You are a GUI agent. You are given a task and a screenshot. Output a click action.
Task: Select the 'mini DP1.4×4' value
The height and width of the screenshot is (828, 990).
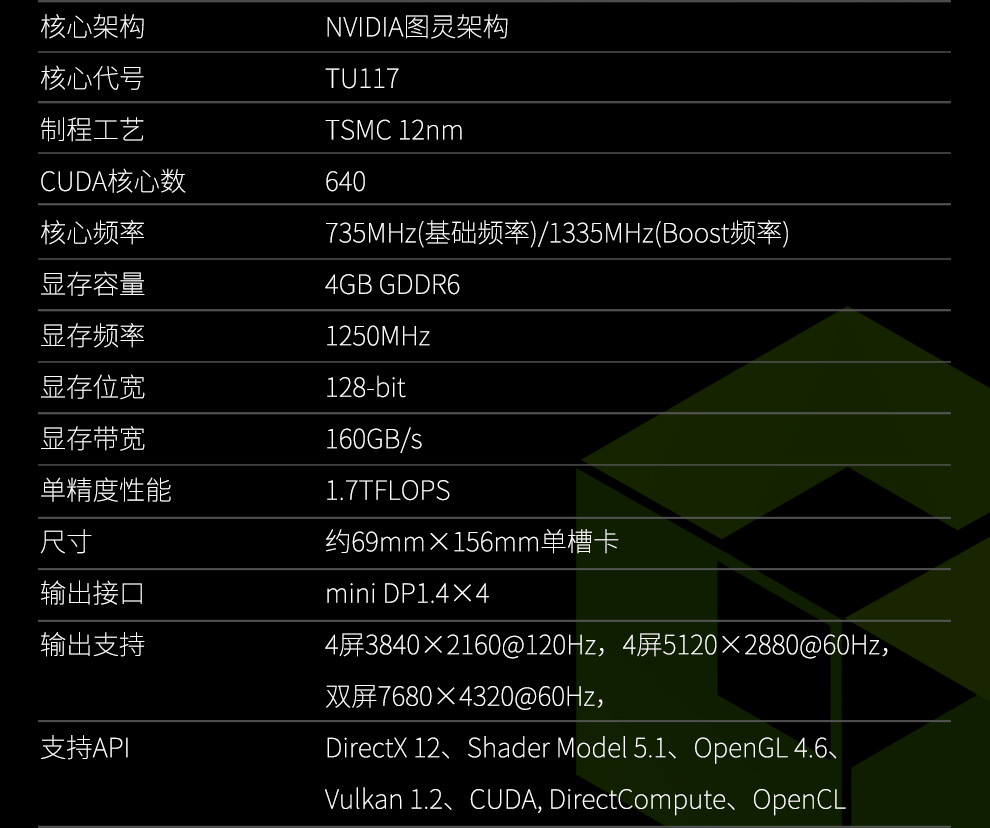[x=407, y=594]
